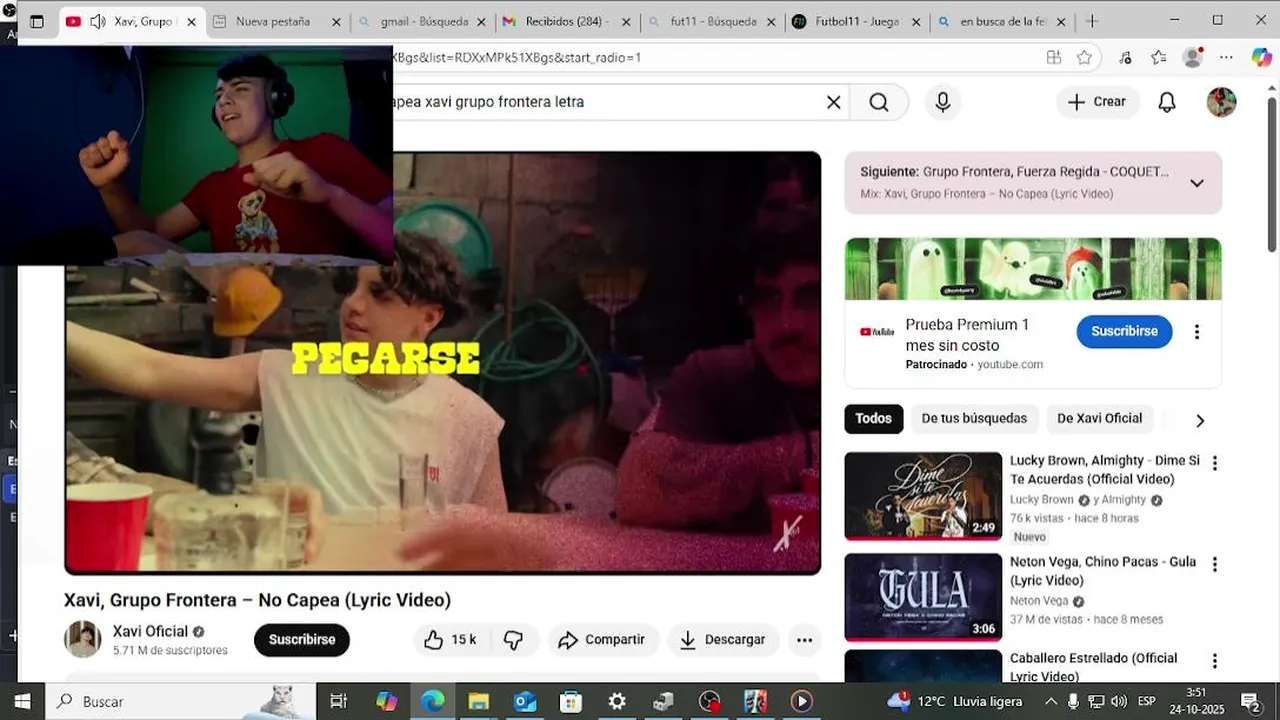Open the Xavi Oficial channel name link
This screenshot has height=720, width=1280.
(150, 631)
